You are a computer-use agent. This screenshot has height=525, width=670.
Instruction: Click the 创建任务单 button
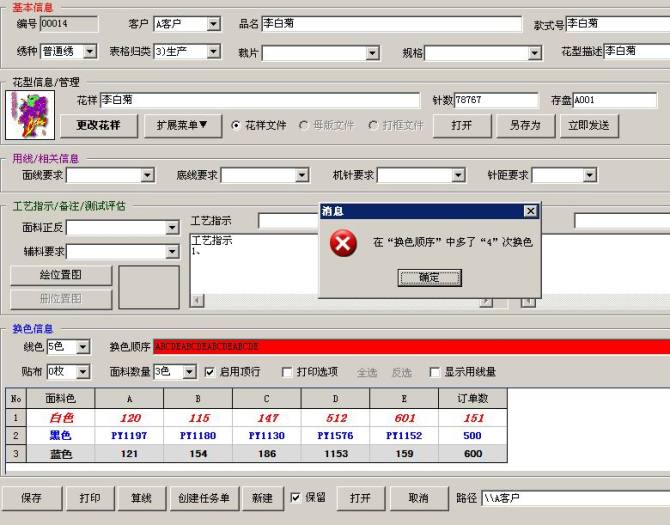tap(204, 498)
